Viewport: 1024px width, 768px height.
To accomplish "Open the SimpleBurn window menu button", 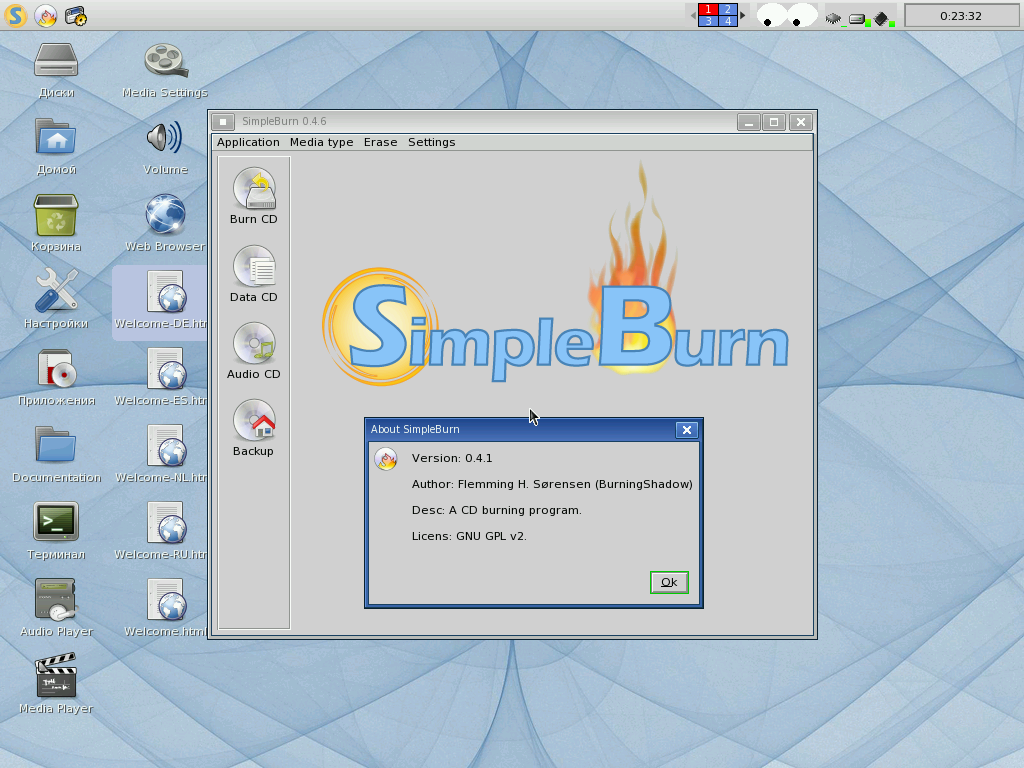I will pos(224,122).
